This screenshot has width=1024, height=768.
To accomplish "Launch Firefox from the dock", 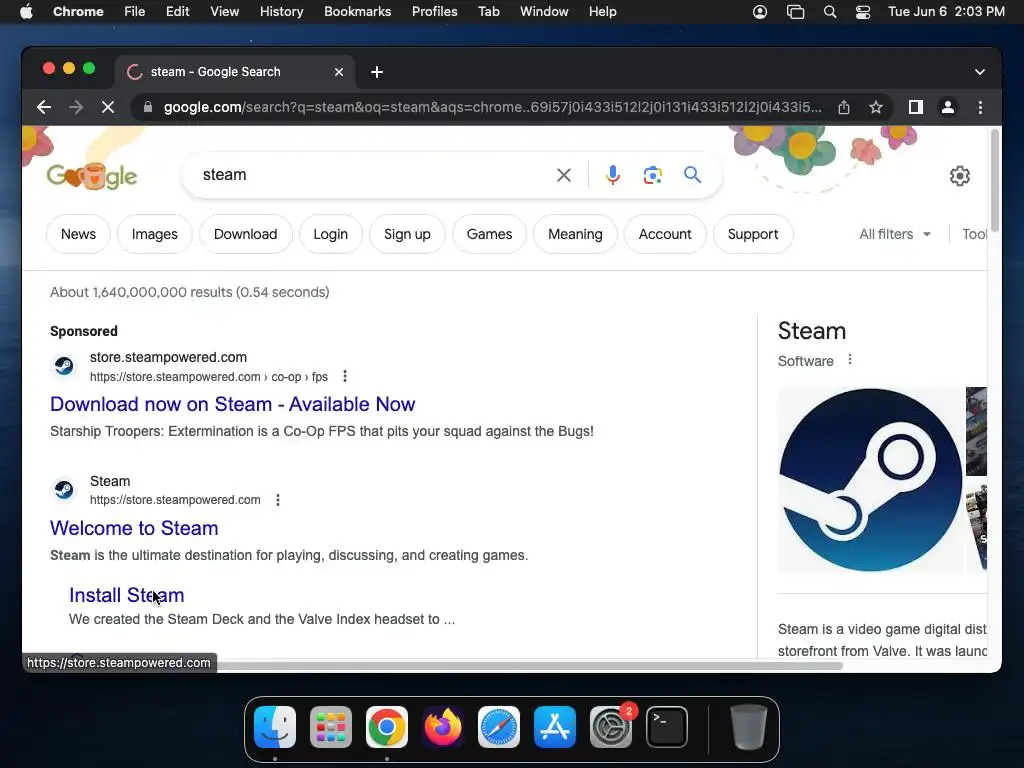I will coord(443,727).
